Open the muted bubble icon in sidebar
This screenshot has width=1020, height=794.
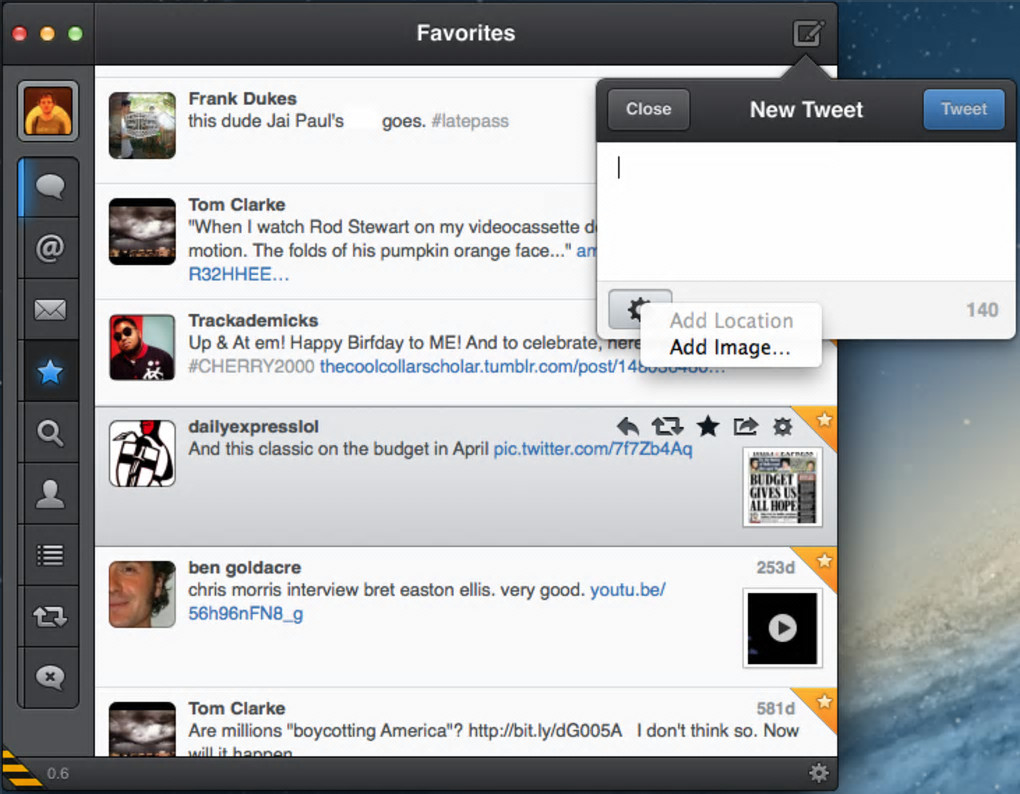(50, 677)
